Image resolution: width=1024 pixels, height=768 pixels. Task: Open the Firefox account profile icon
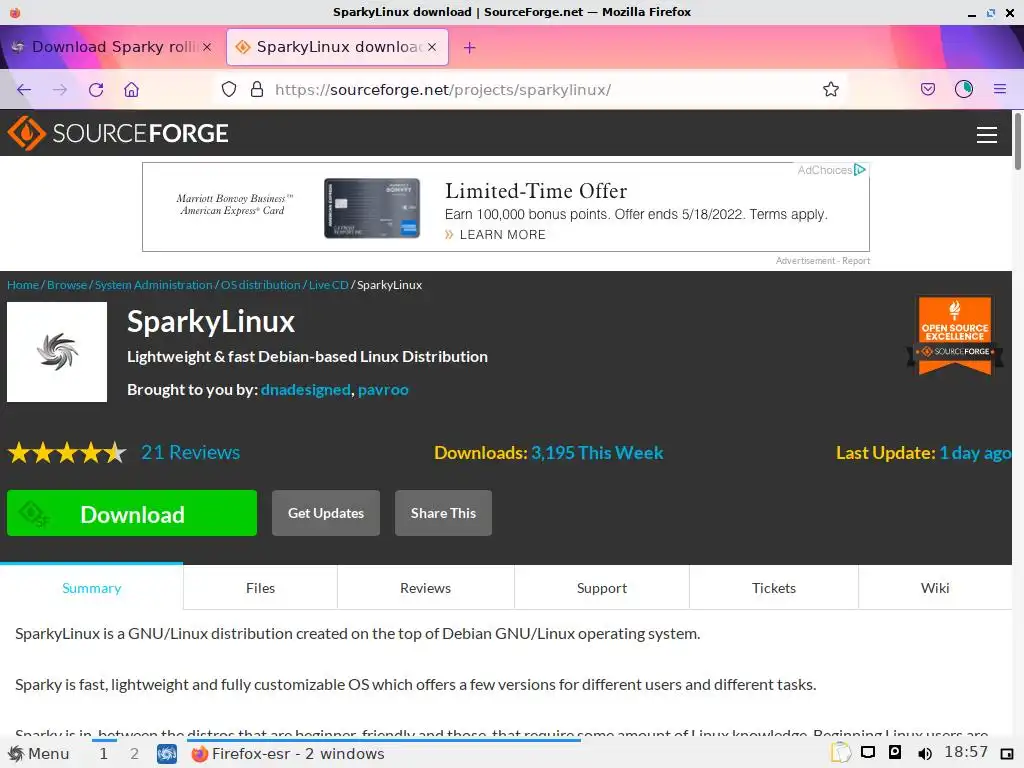(964, 89)
